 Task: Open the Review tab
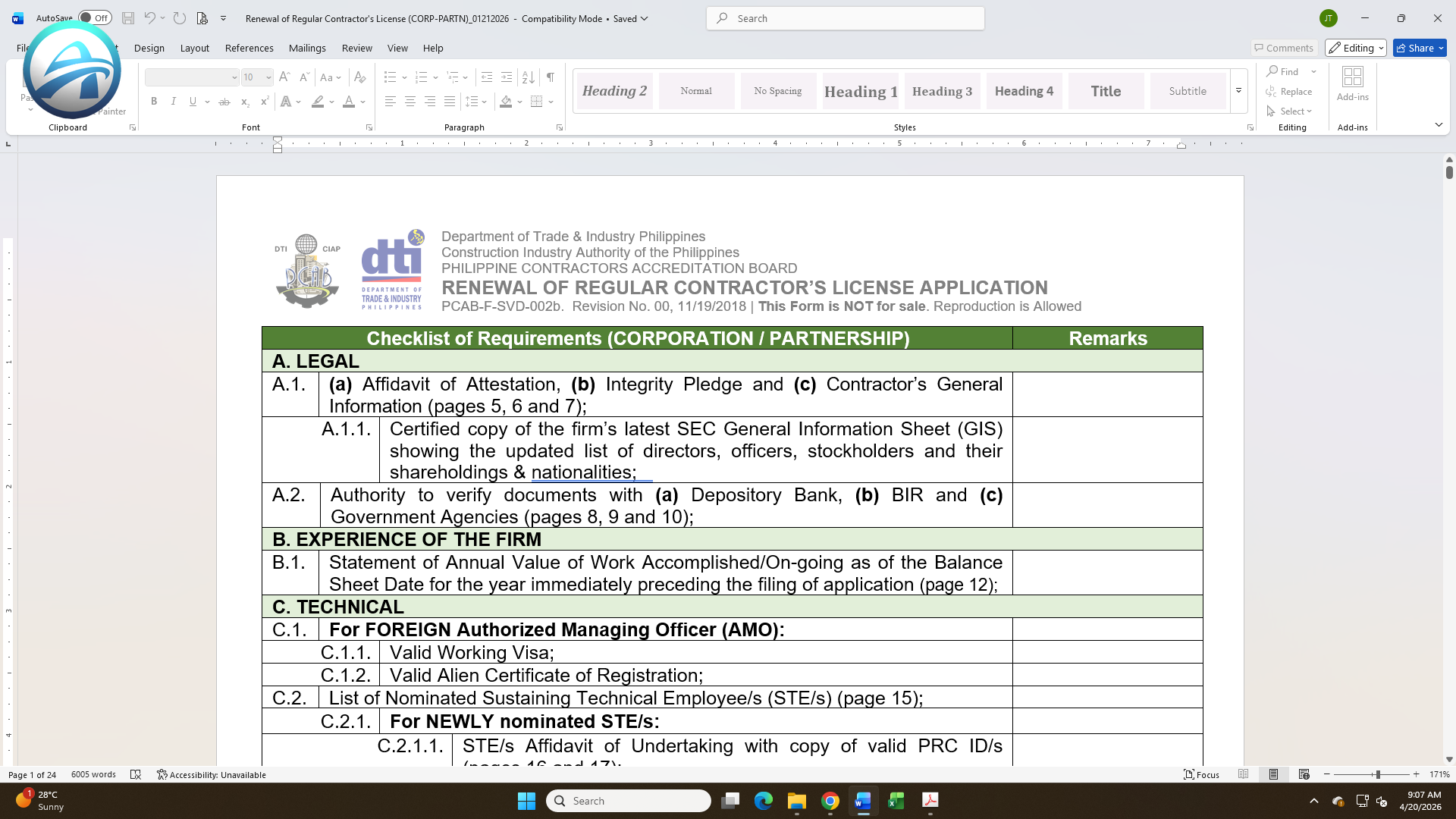click(x=357, y=48)
